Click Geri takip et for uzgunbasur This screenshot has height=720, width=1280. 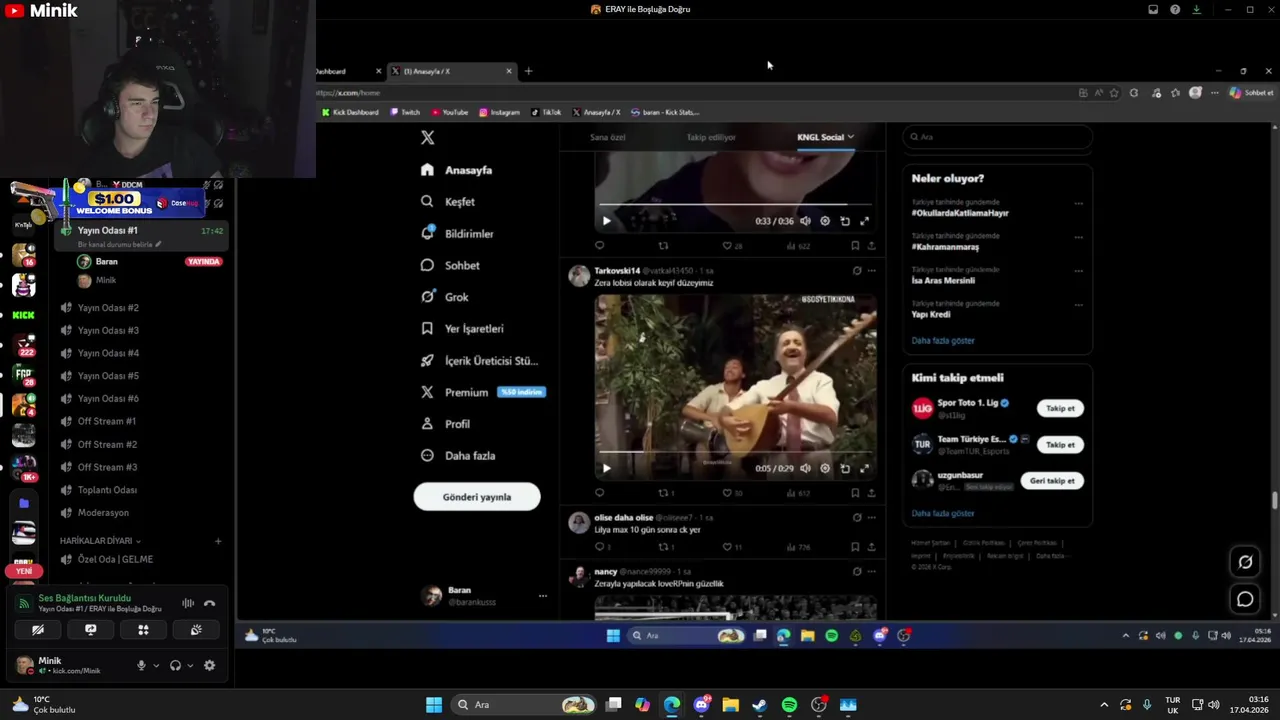tap(1052, 481)
